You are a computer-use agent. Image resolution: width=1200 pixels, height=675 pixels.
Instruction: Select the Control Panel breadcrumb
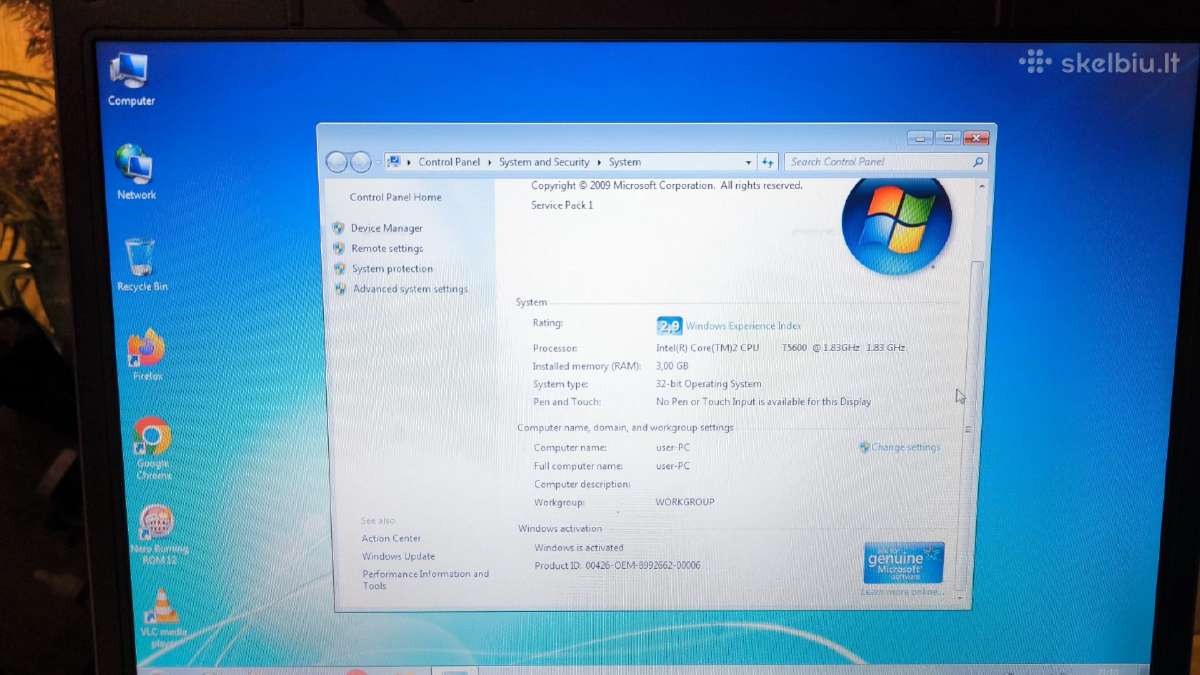(x=449, y=162)
